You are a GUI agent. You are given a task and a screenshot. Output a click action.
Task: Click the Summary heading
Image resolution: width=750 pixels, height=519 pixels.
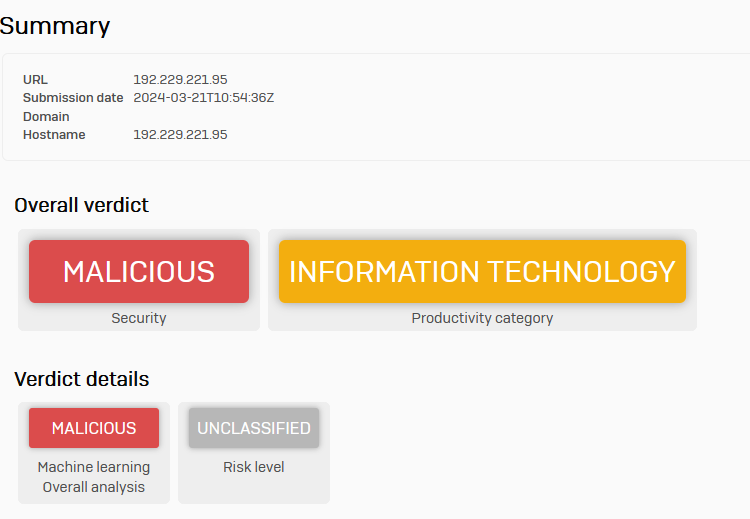coord(55,25)
